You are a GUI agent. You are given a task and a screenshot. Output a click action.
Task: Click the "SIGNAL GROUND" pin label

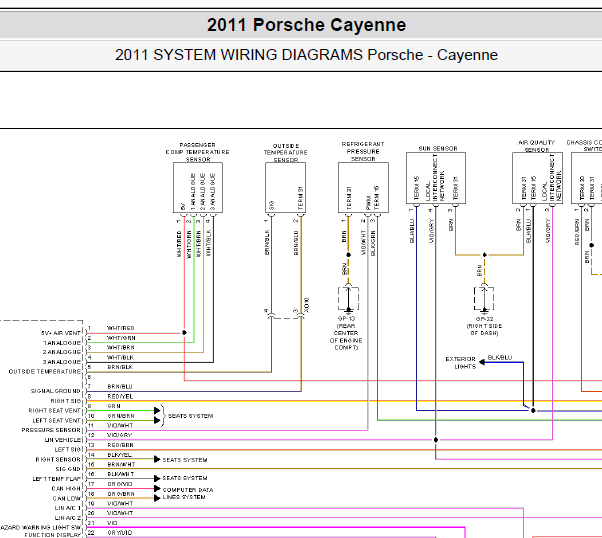pos(56,391)
